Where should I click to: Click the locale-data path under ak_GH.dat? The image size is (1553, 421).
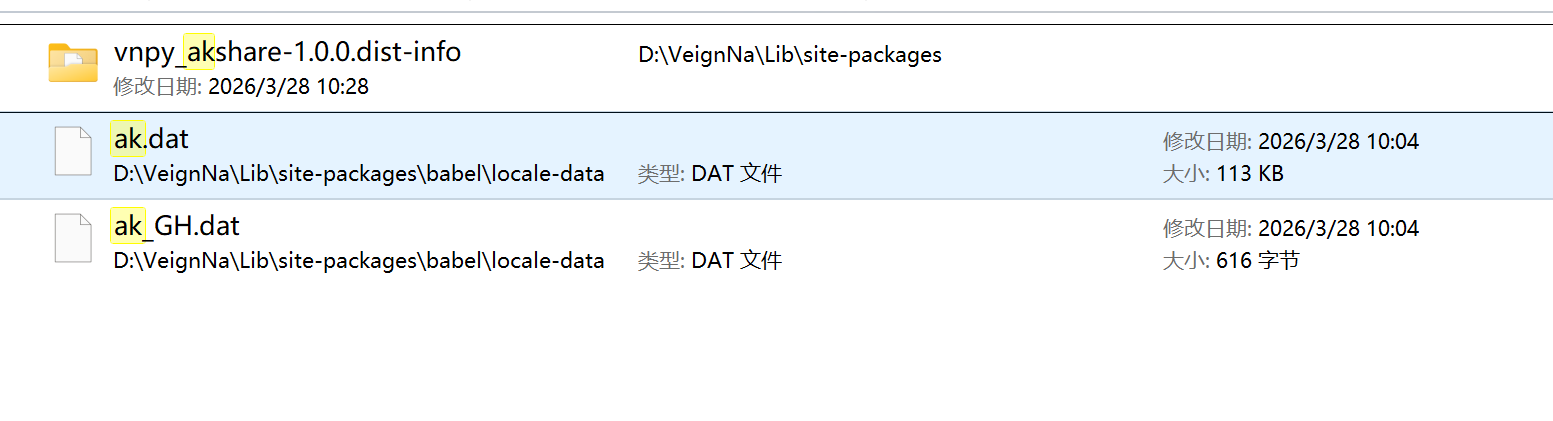[x=359, y=261]
